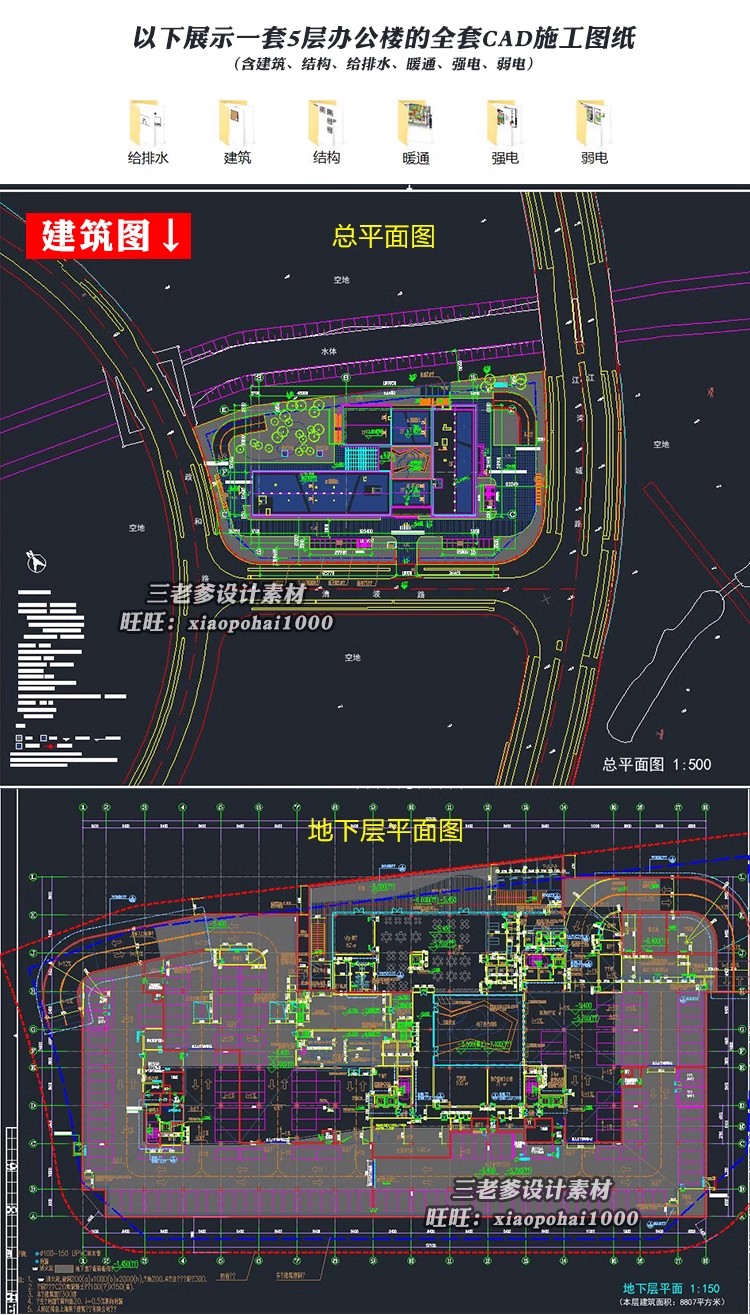
Task: Select the 建筑 folder label
Action: pos(237,158)
